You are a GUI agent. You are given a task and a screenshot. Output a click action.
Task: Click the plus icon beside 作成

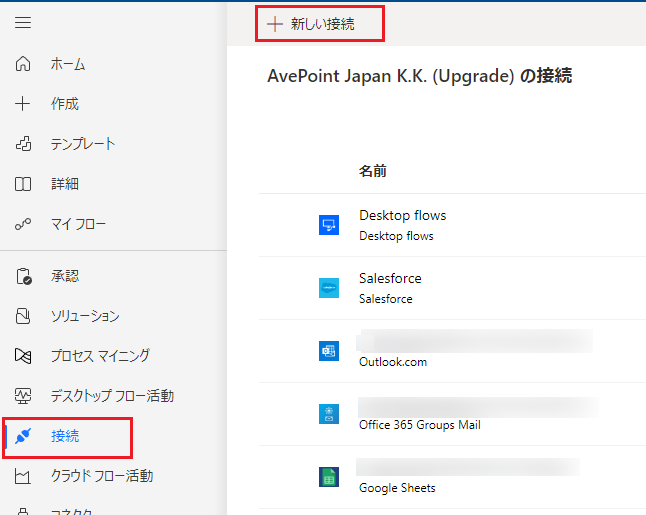(x=23, y=104)
